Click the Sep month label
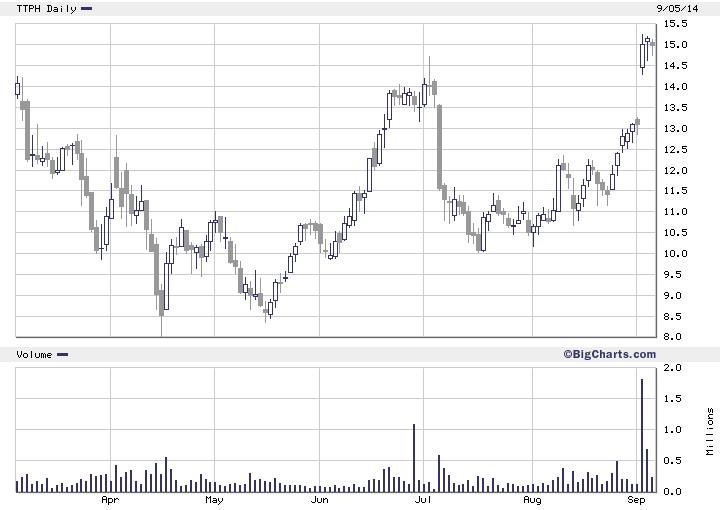 point(636,500)
